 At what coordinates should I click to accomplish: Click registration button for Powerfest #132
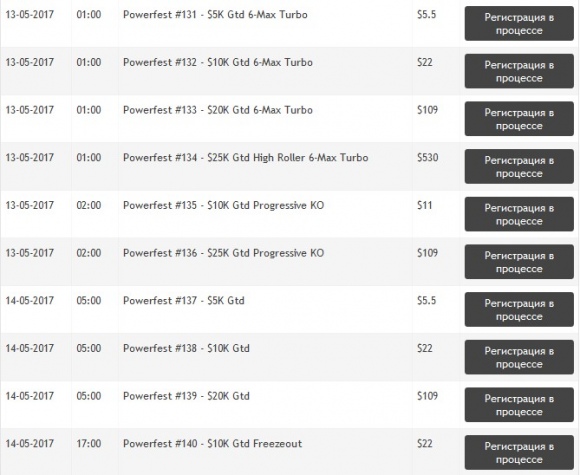(x=519, y=71)
